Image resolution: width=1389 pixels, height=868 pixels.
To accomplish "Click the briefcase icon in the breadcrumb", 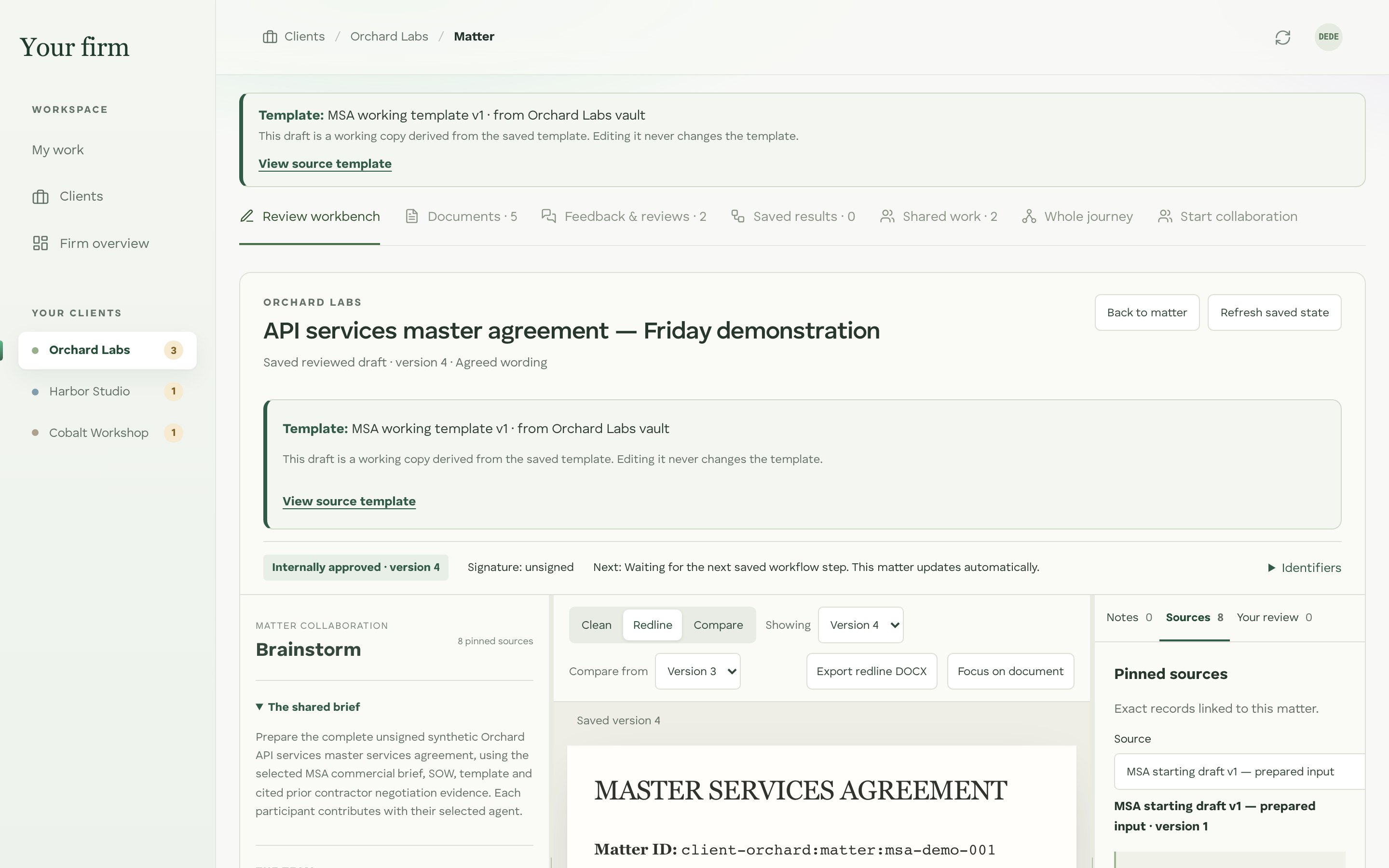I will pos(270,37).
